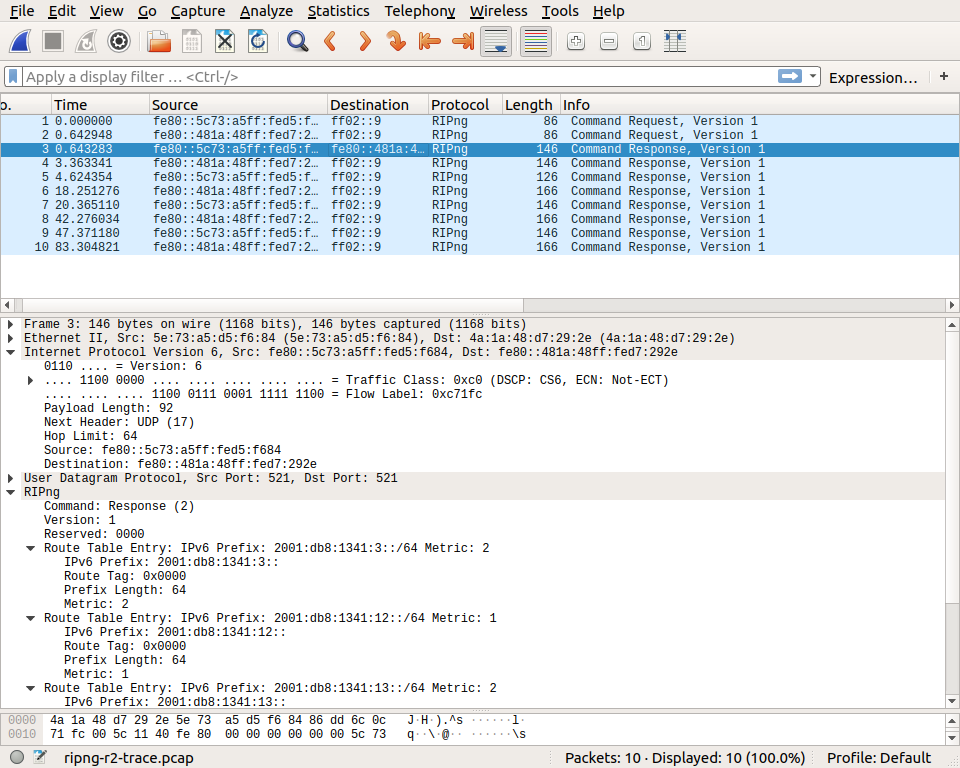Expand the Frame 3 details
The width and height of the screenshot is (960, 768).
tap(10, 324)
